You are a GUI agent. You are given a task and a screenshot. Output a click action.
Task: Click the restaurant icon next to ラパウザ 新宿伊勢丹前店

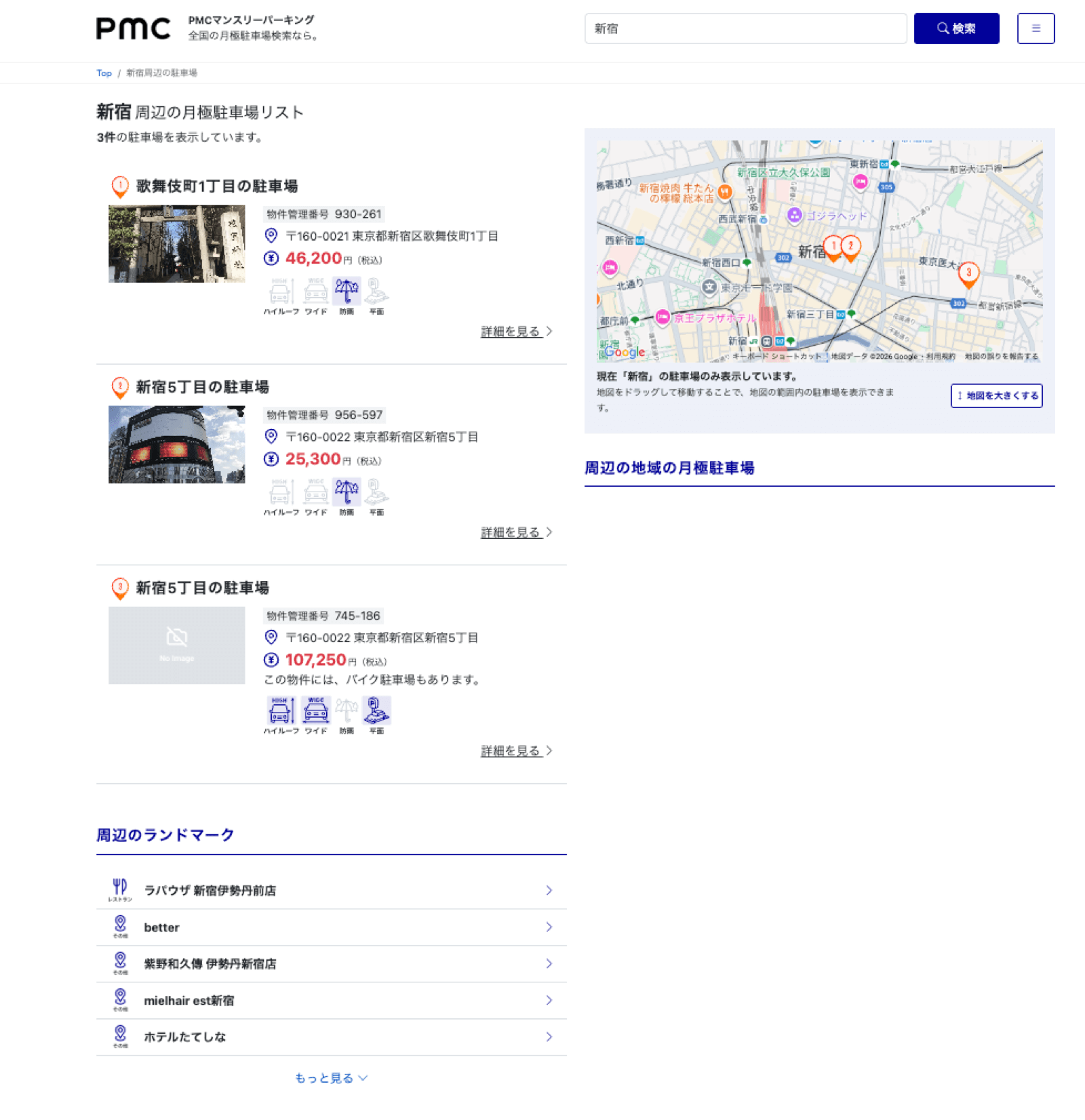pyautogui.click(x=120, y=888)
